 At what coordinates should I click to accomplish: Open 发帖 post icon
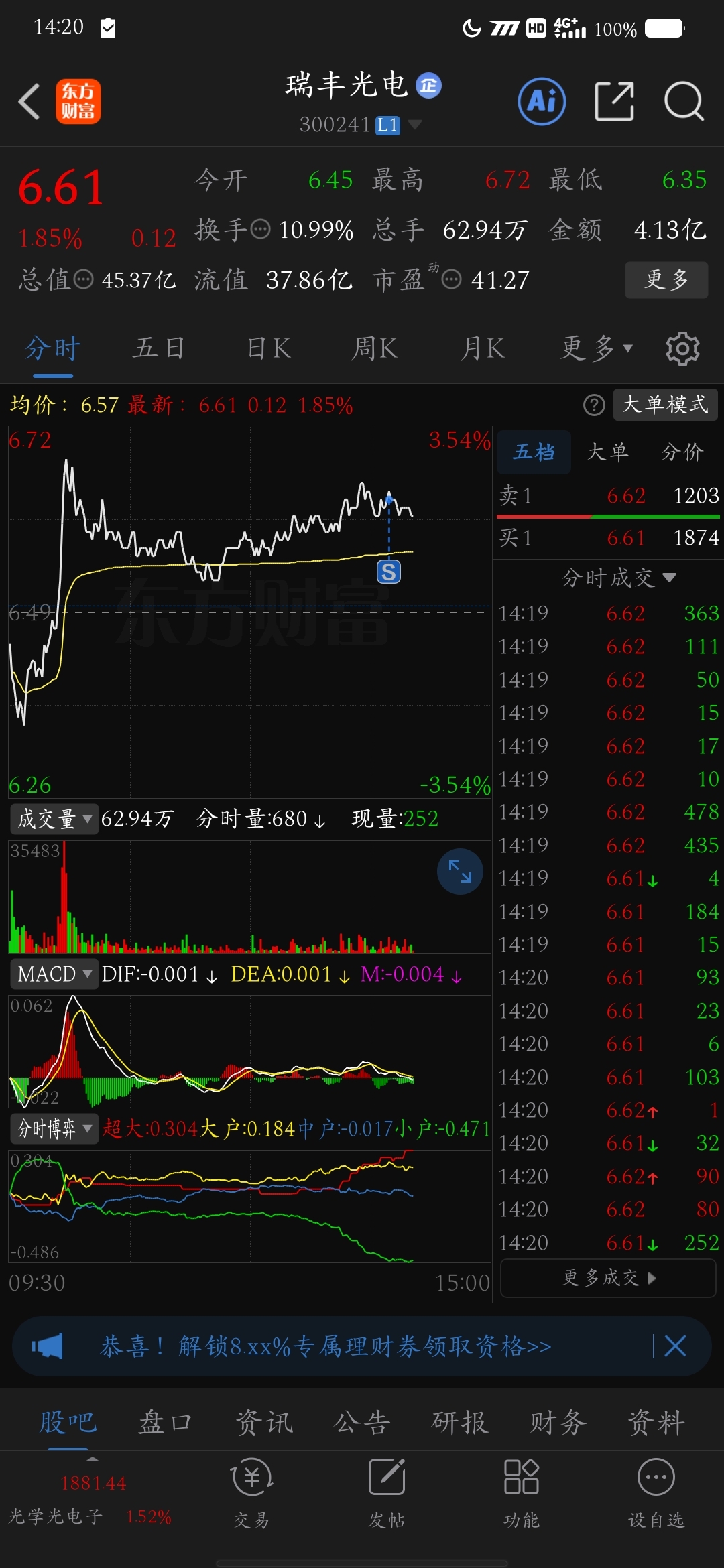pos(387,1494)
